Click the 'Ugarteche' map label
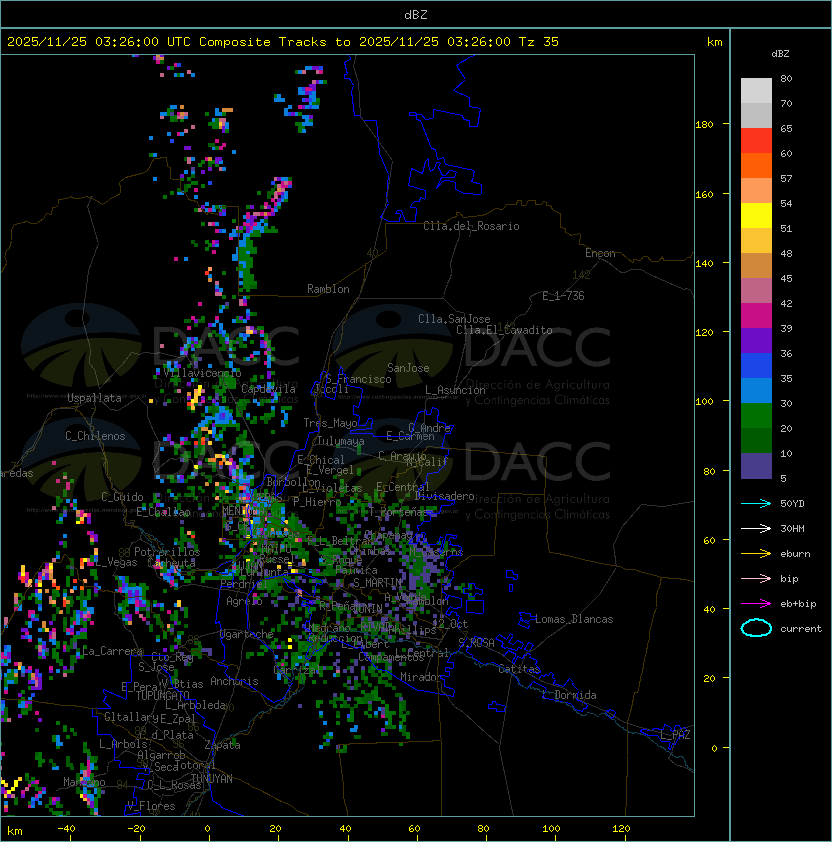Screen dimensions: 832x842 tap(247, 634)
